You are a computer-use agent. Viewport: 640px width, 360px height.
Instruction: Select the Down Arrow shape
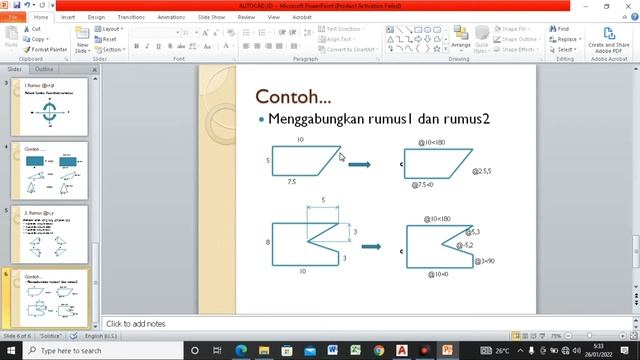(x=427, y=39)
